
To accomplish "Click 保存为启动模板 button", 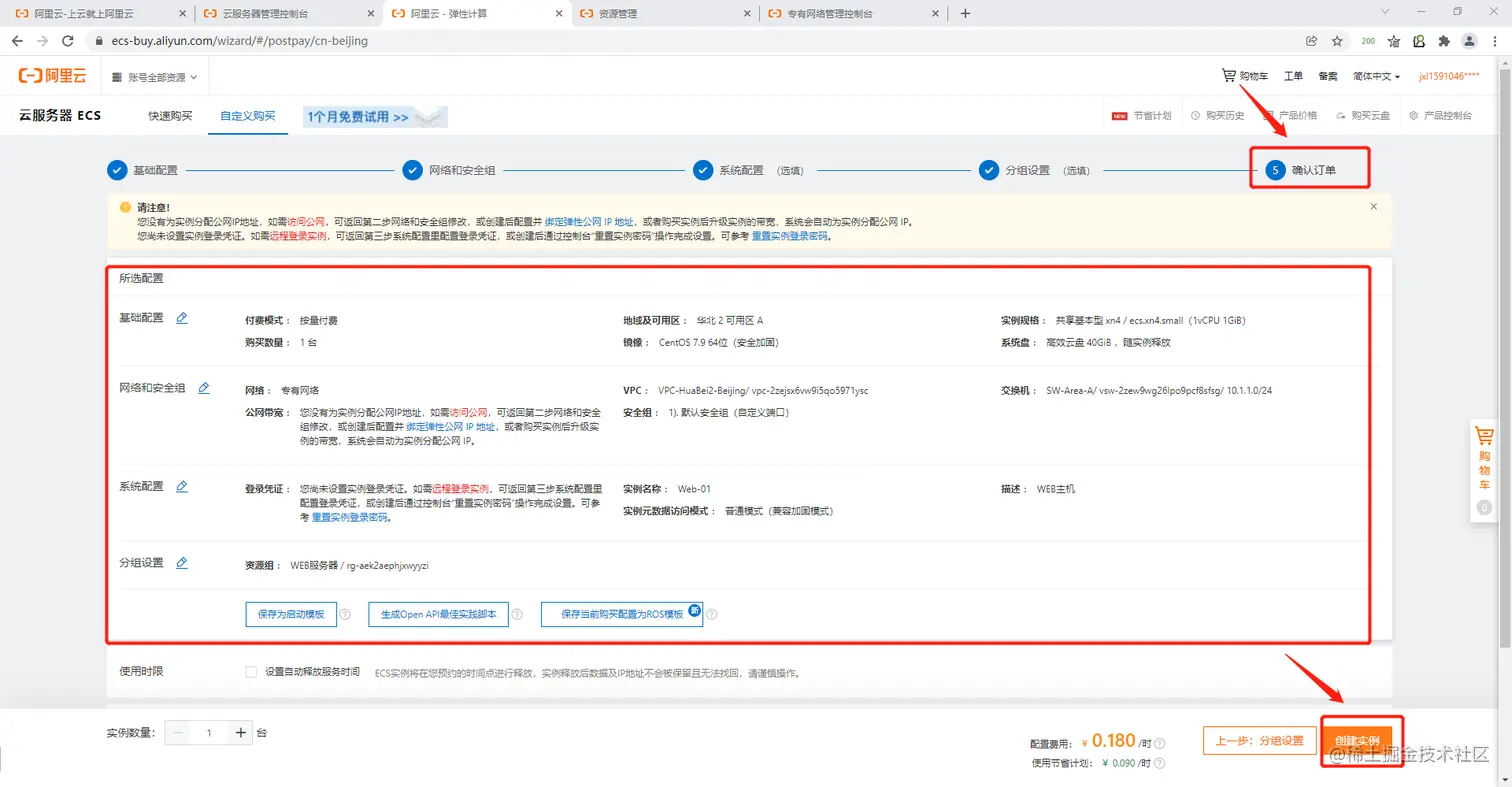I will [291, 614].
